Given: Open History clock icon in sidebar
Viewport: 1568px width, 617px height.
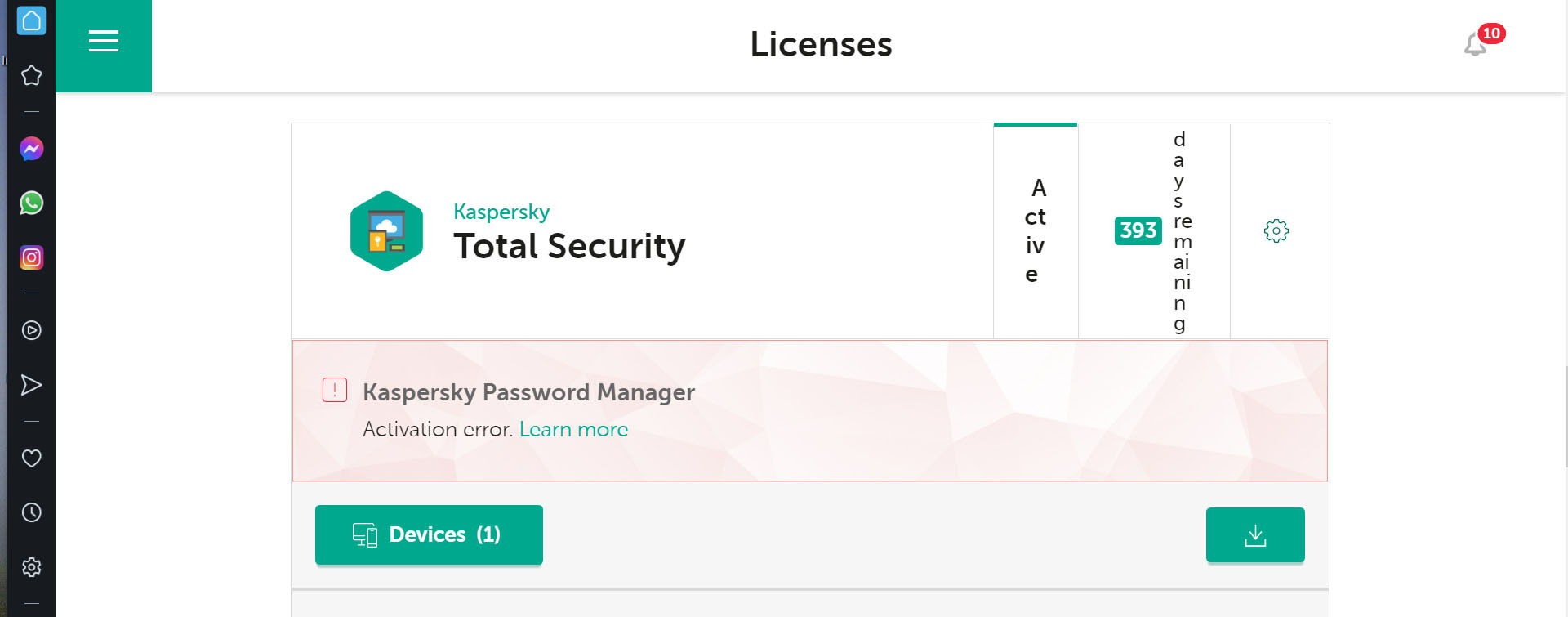Looking at the screenshot, I should (32, 512).
